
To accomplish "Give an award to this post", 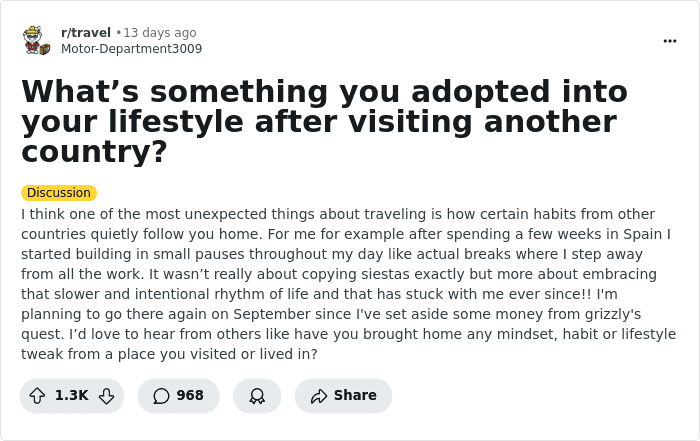I will click(257, 396).
